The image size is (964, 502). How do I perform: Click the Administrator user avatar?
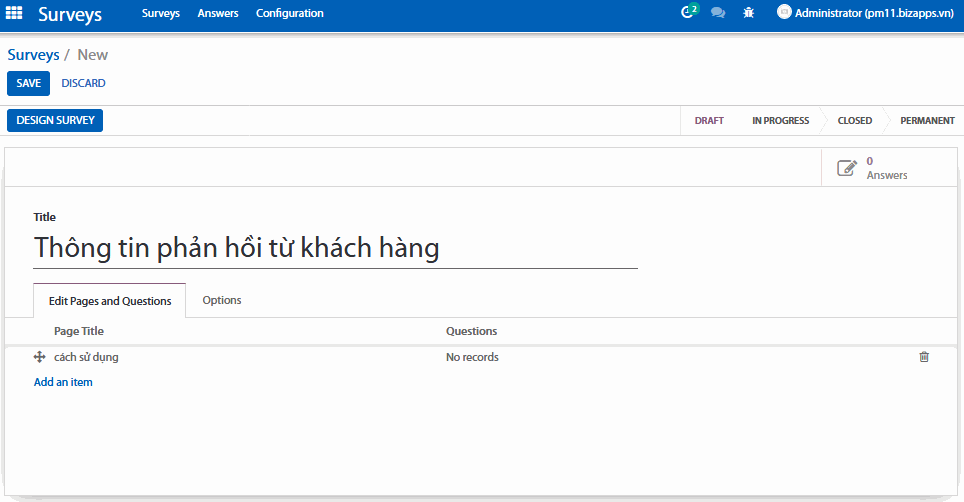click(784, 13)
